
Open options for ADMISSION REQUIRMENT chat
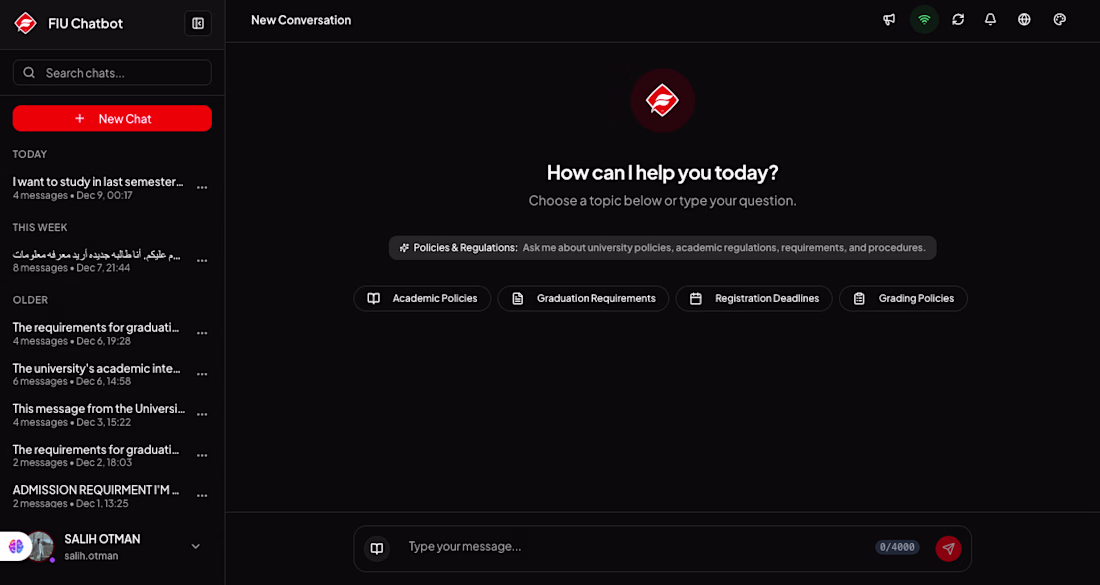(202, 496)
